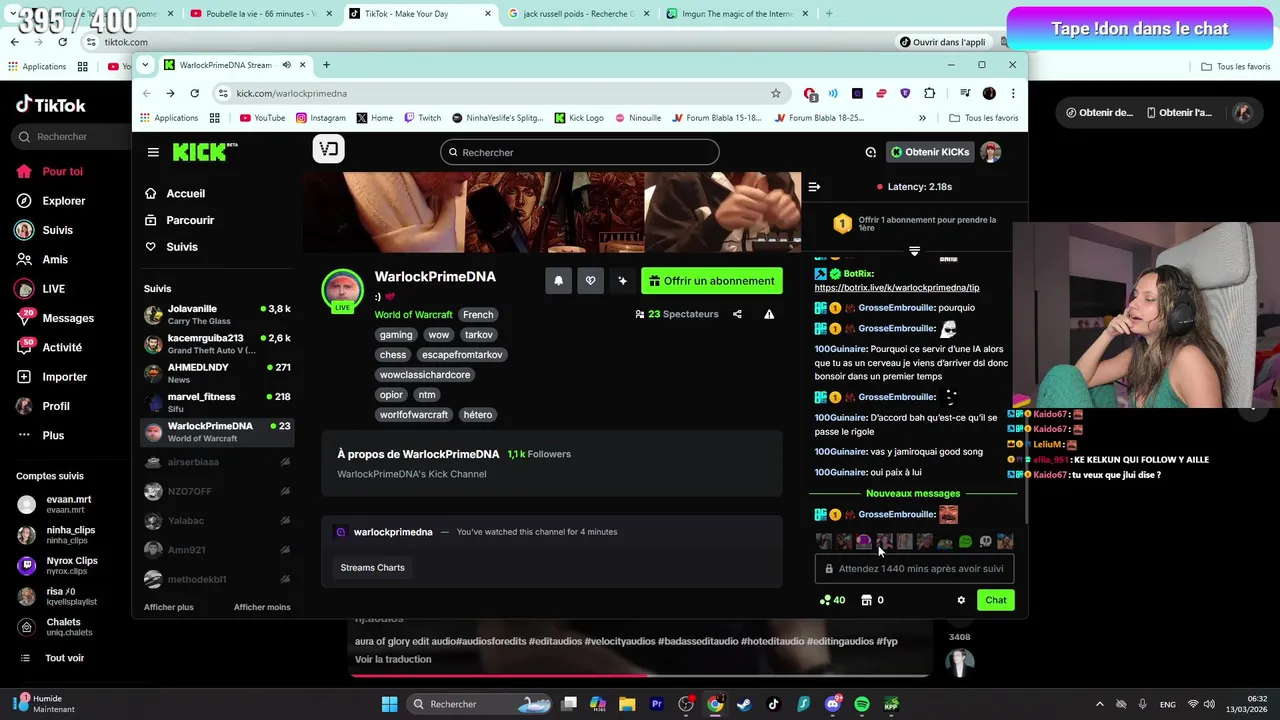Click Voir la traduction on TikTok video
The height and width of the screenshot is (720, 1280).
pyautogui.click(x=393, y=659)
